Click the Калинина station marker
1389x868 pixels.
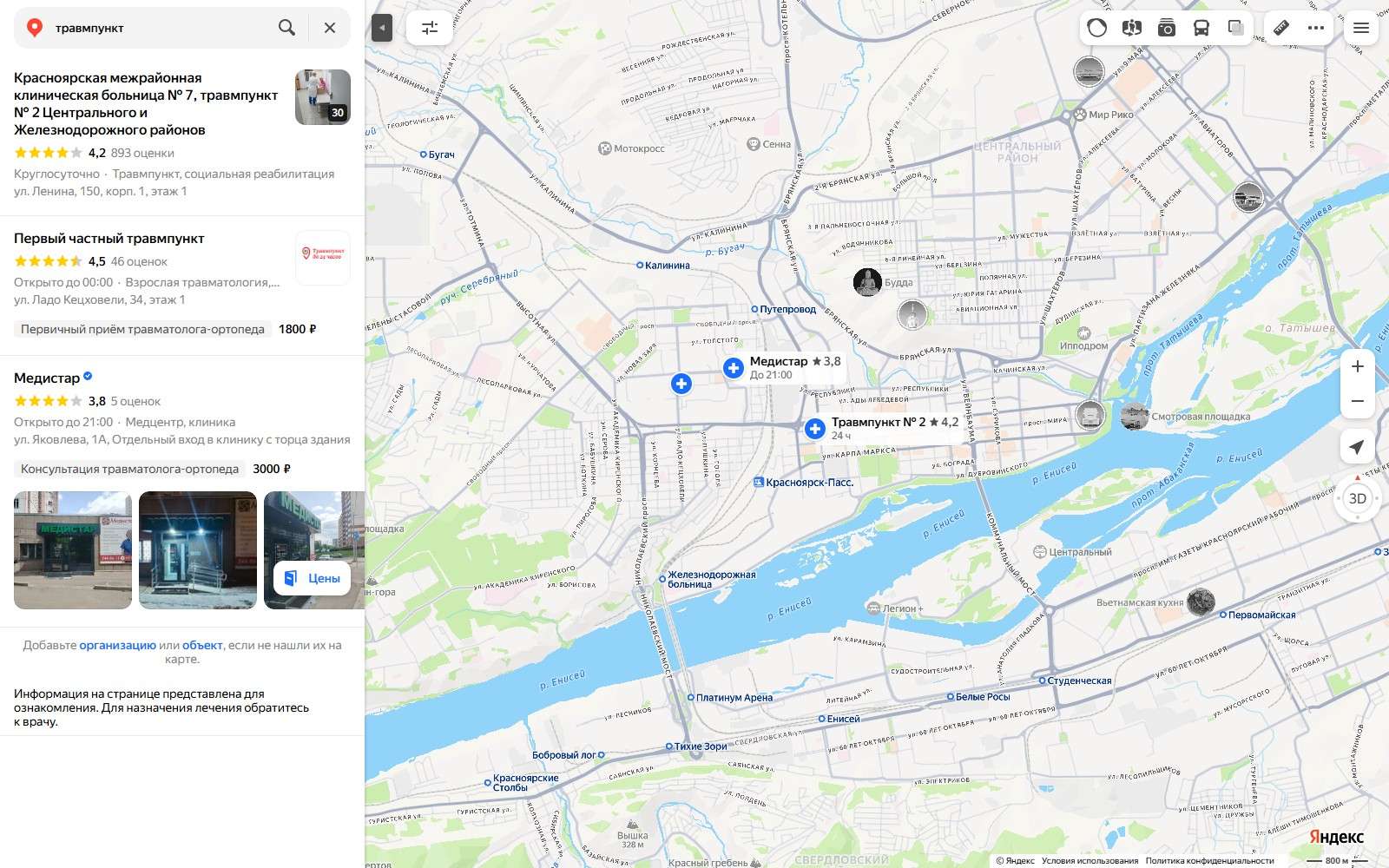click(x=640, y=266)
